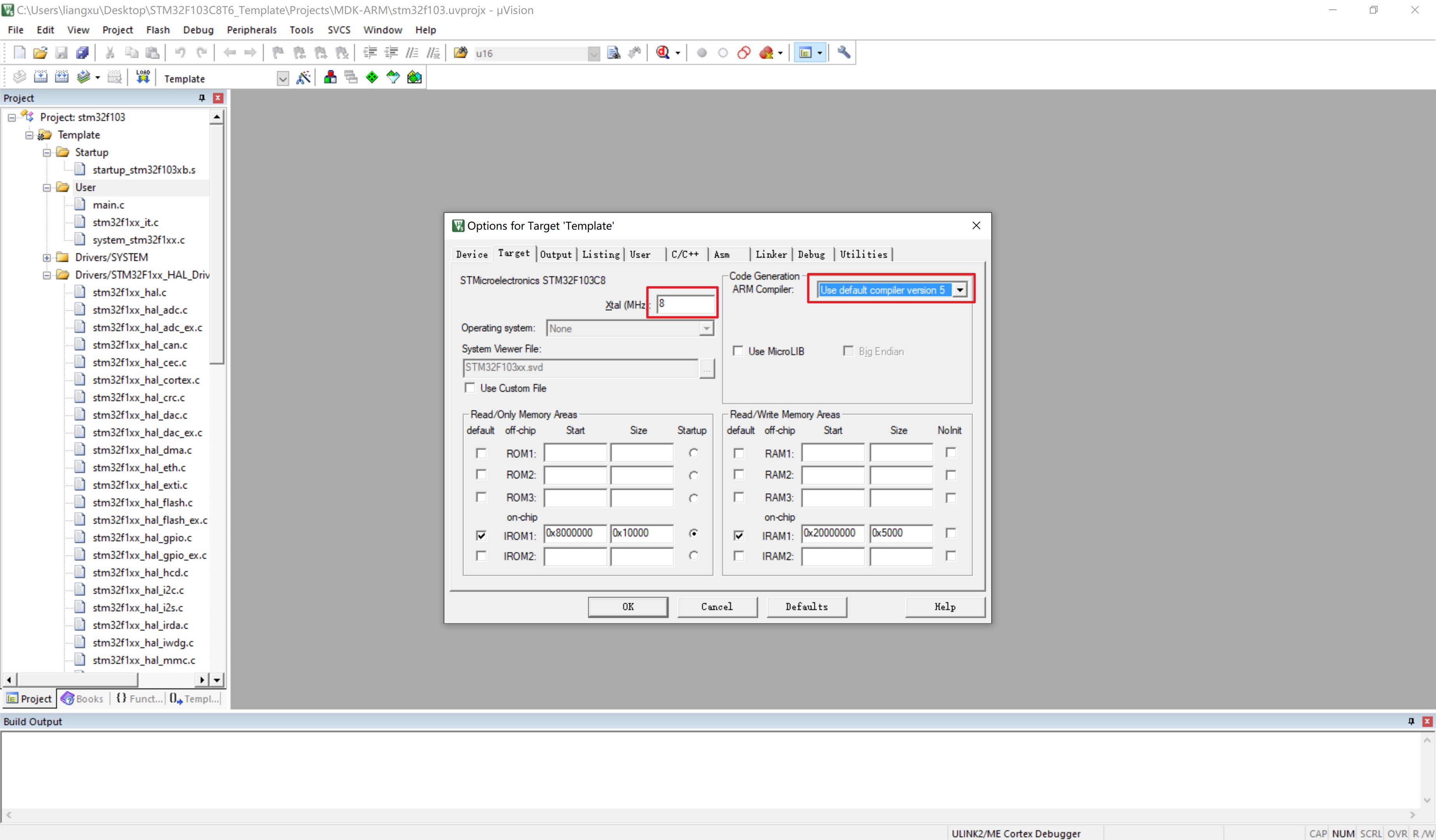
Task: Open the Flash menu
Action: point(157,30)
